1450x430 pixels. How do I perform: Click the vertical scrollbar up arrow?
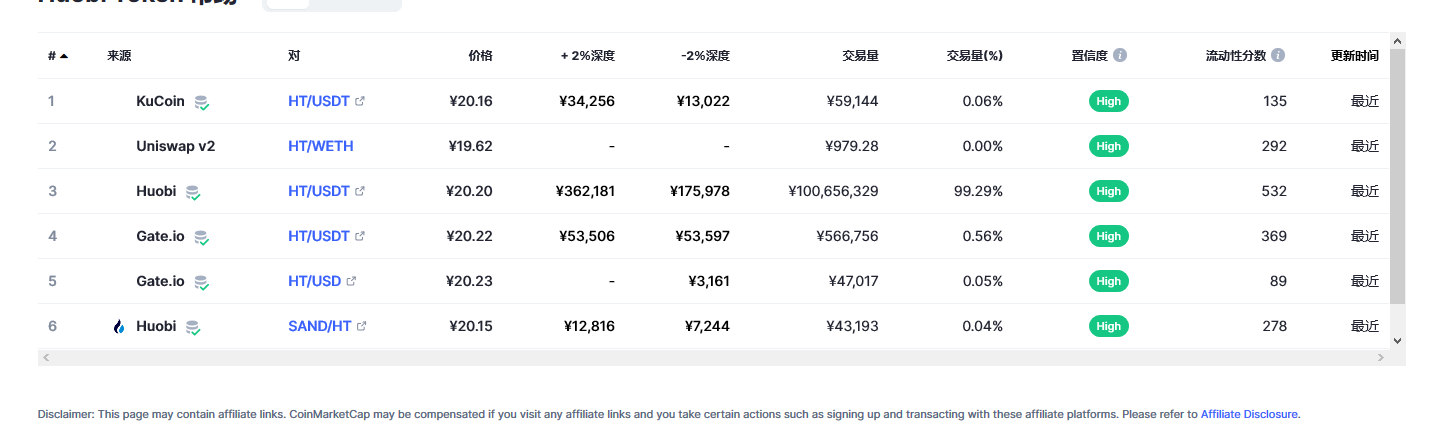click(1397, 40)
